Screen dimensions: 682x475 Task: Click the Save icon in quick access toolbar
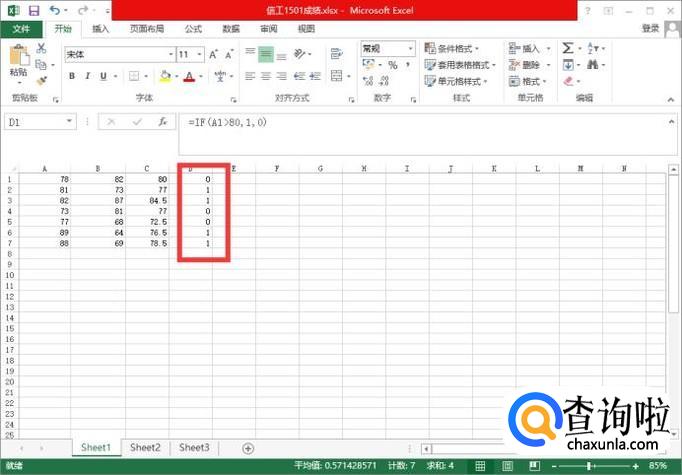34,10
